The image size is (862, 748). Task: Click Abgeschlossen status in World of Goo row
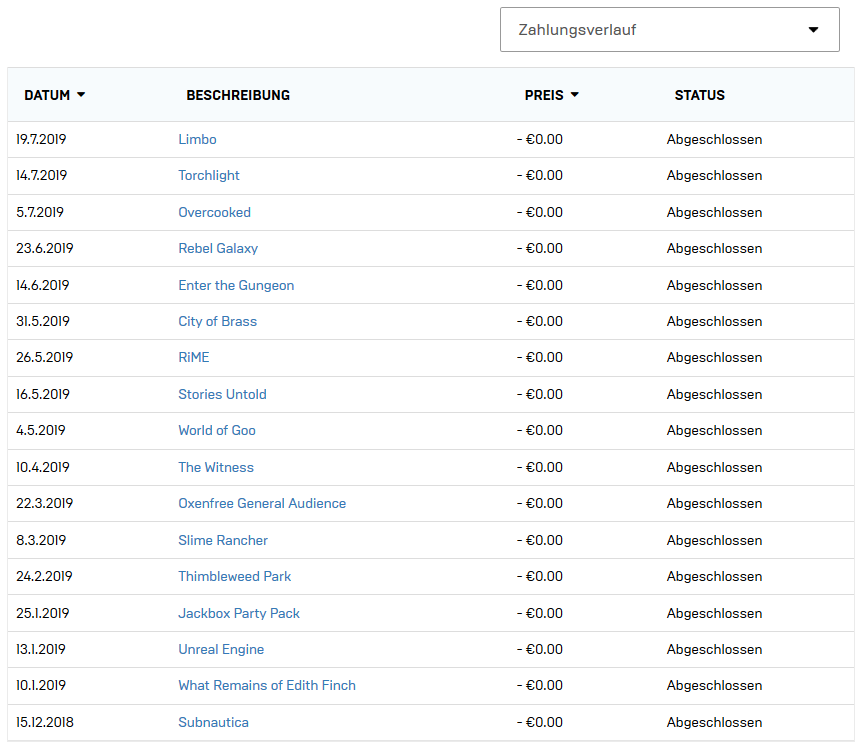coord(715,431)
